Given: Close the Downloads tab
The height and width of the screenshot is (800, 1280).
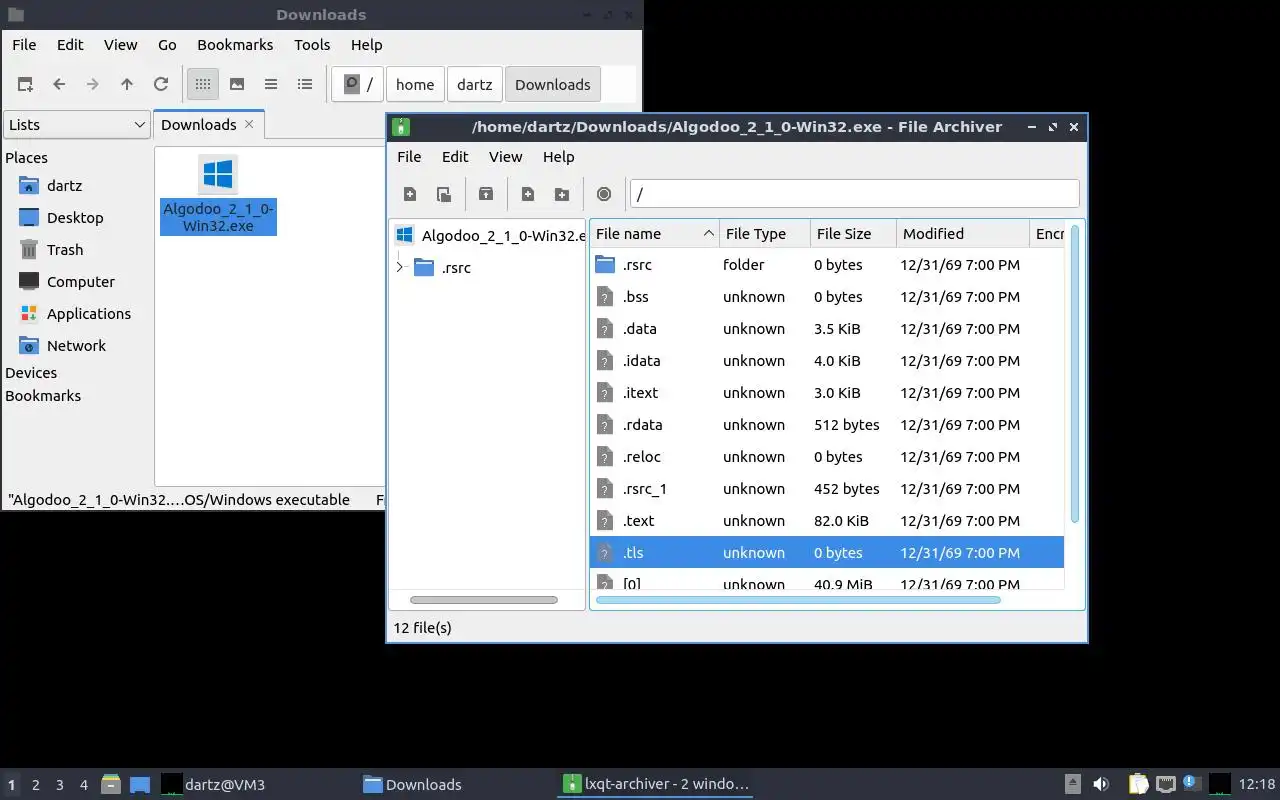Looking at the screenshot, I should pos(249,124).
